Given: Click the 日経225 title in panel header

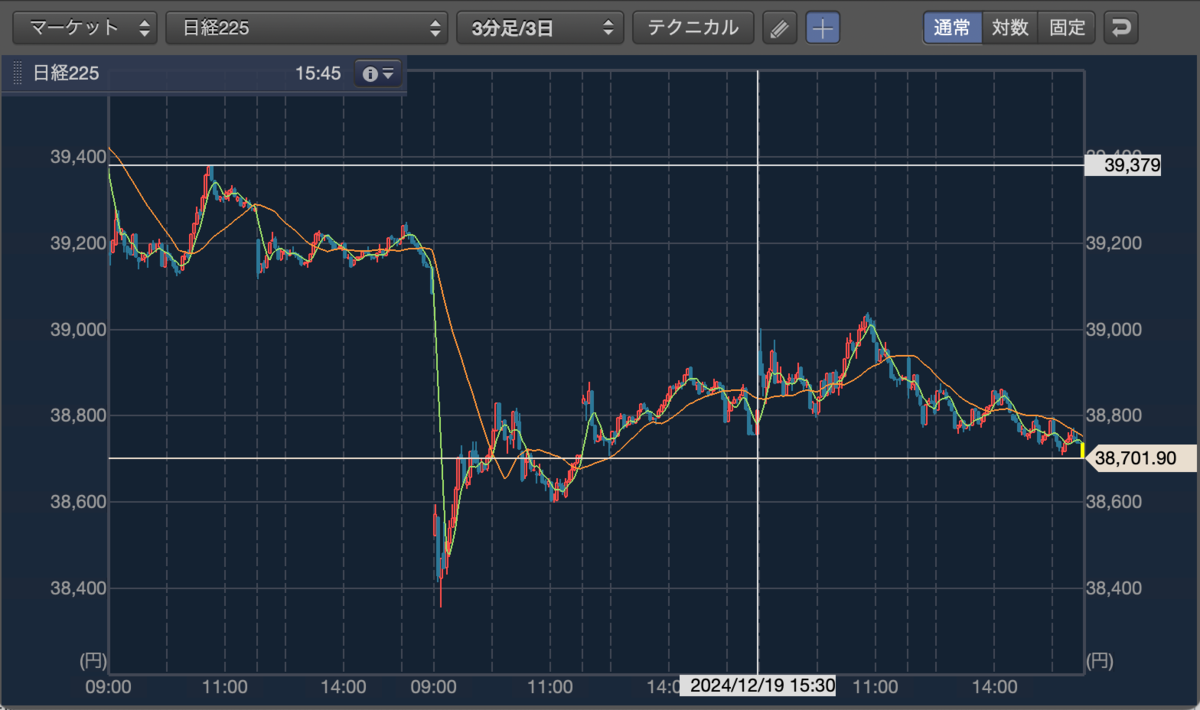Looking at the screenshot, I should point(66,74).
